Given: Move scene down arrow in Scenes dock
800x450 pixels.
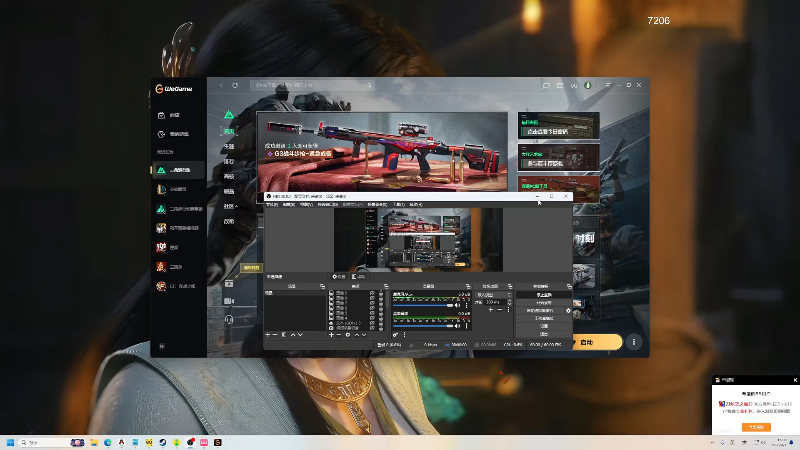Looking at the screenshot, I should pos(301,335).
